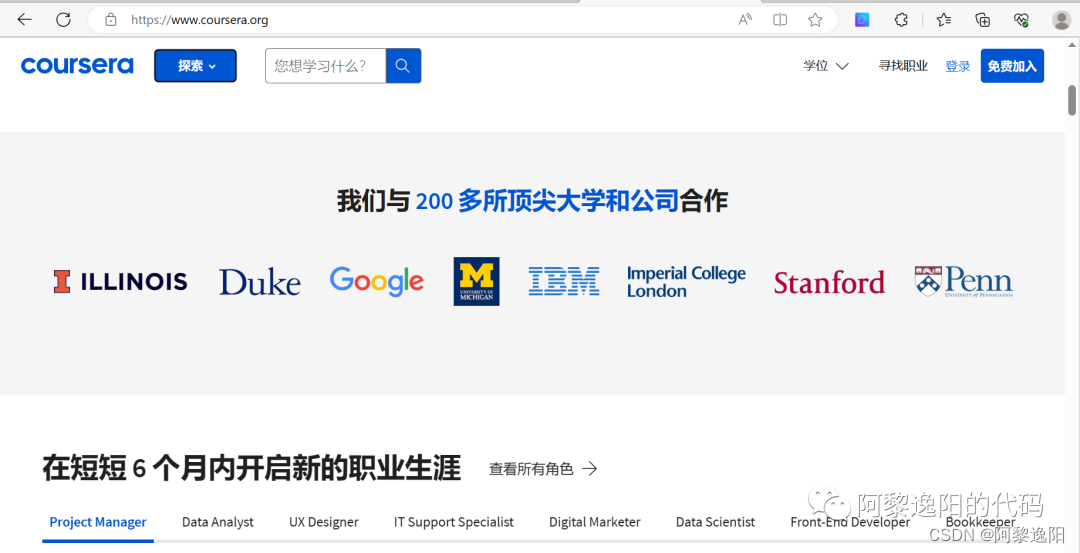Click the Google logo
The image size is (1080, 553).
377,281
